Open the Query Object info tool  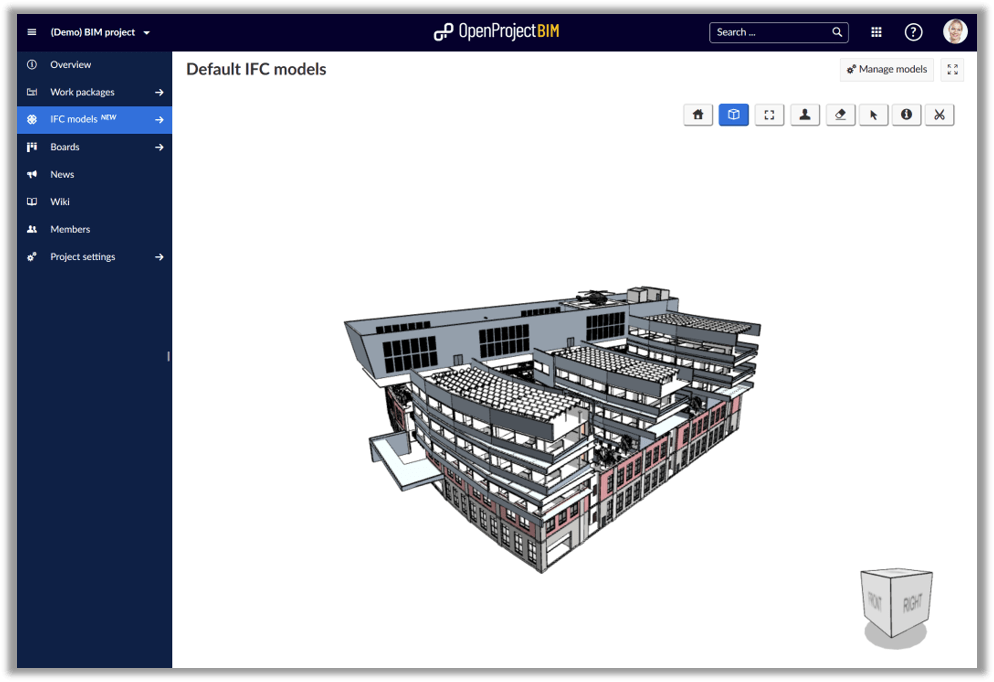coord(906,114)
